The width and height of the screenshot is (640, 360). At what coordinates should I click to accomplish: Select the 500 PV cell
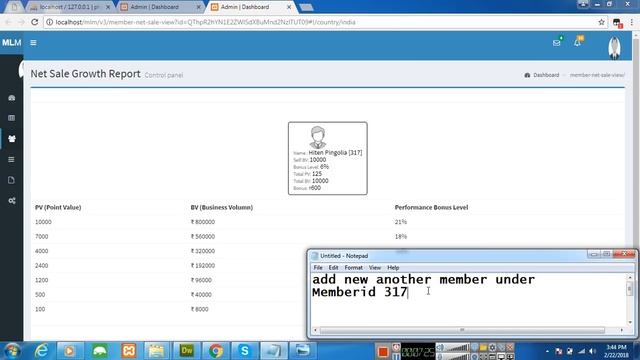point(40,295)
